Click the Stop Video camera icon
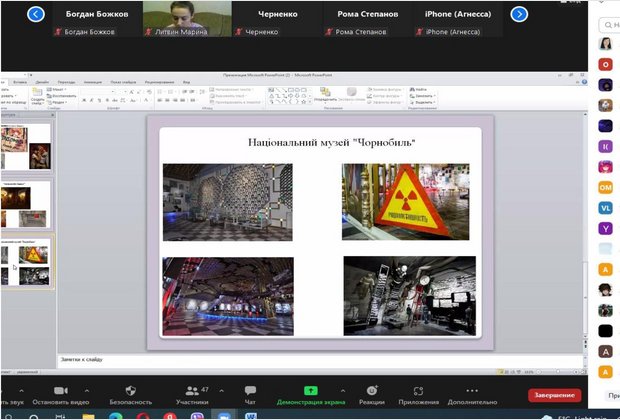This screenshot has width=620, height=420. tap(60, 389)
